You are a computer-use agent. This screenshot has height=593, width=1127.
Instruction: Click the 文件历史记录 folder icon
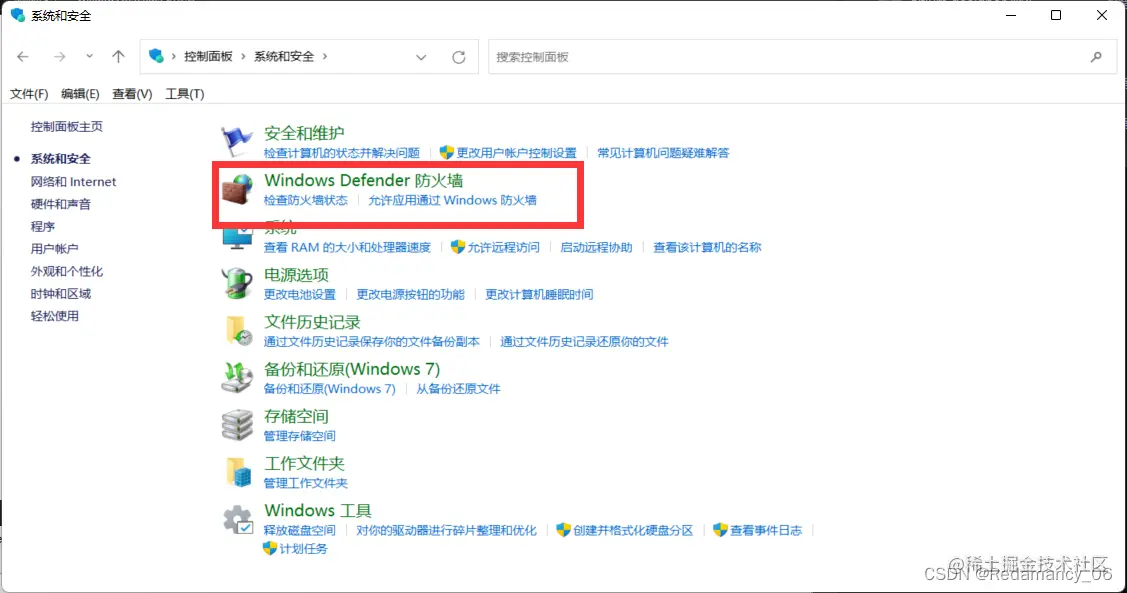(238, 330)
